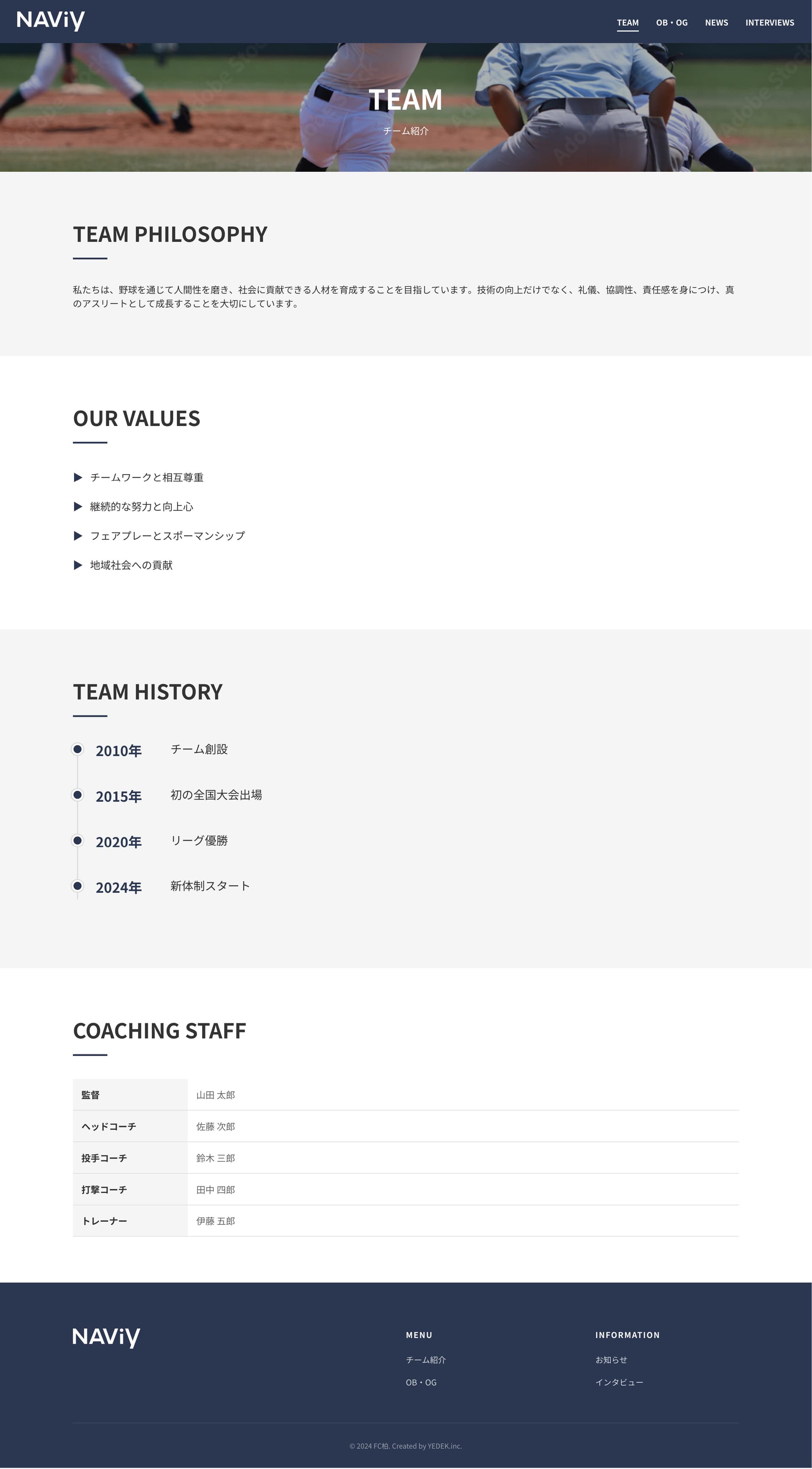Open the インタビュー footer link
The width and height of the screenshot is (812, 1469).
tap(619, 1382)
